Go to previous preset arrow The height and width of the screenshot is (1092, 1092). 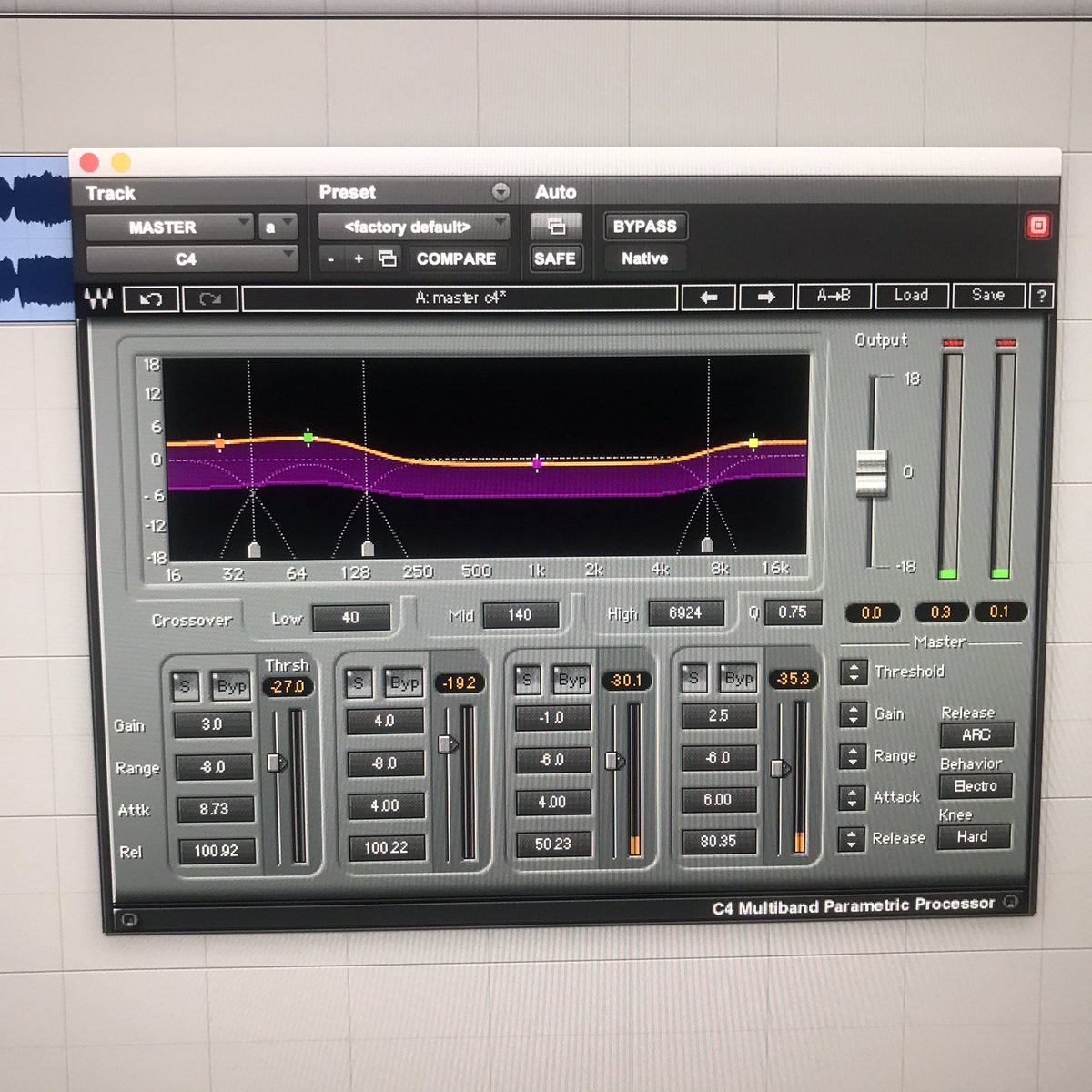coord(709,297)
